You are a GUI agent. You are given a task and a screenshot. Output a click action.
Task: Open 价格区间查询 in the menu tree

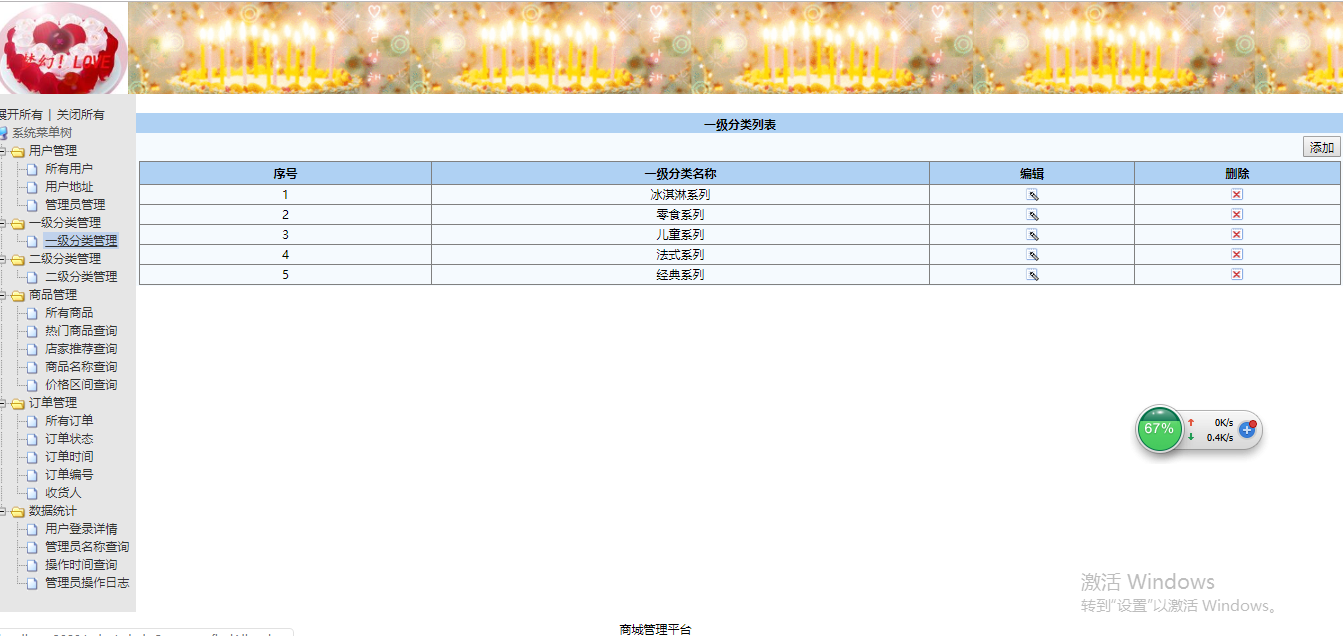(81, 385)
